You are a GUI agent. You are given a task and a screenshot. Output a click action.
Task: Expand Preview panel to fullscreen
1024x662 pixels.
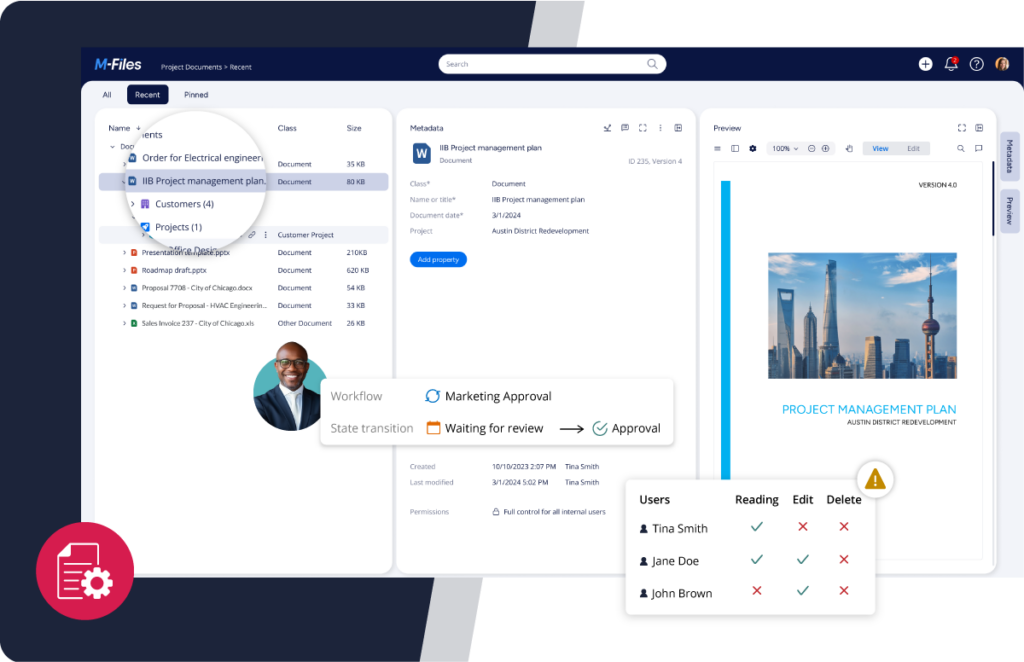(961, 128)
